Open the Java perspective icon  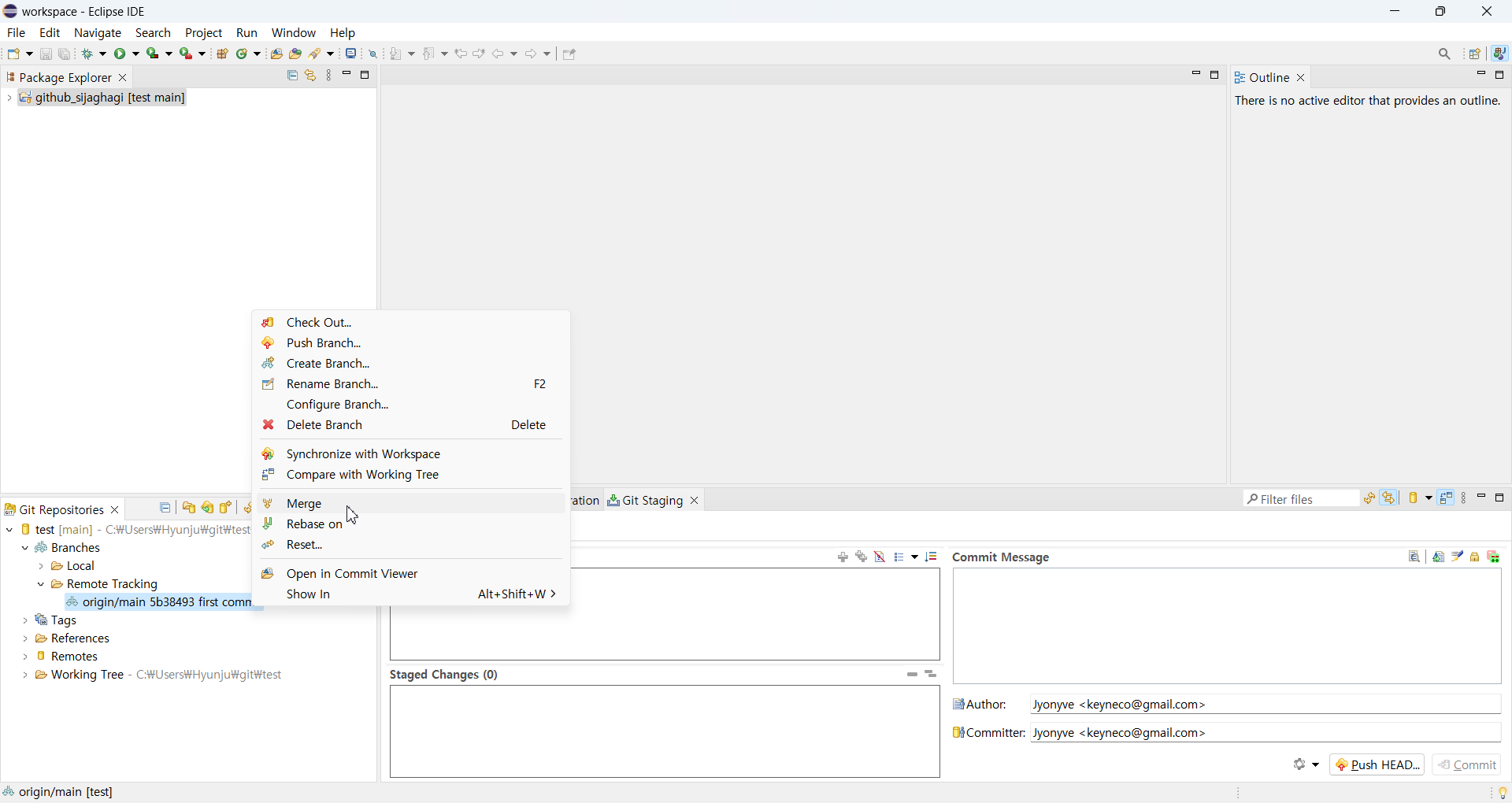(x=1501, y=54)
